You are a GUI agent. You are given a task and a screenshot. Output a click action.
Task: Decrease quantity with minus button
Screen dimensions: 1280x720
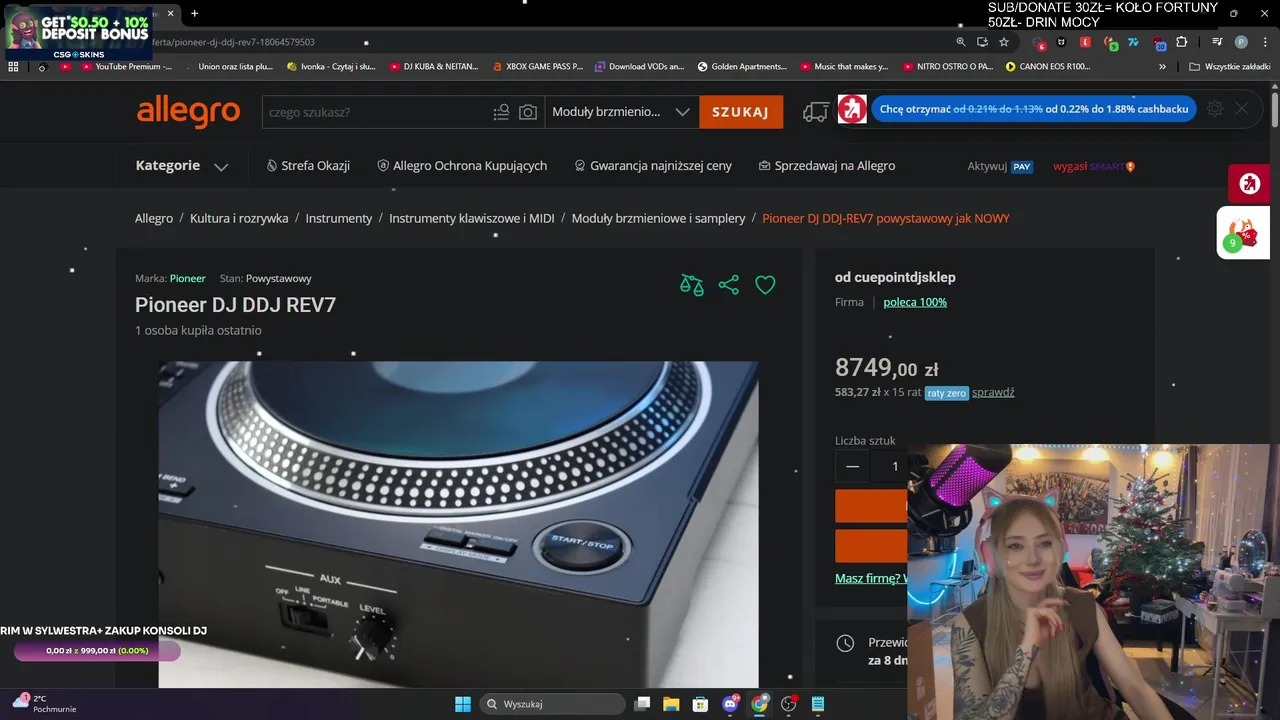tap(852, 466)
